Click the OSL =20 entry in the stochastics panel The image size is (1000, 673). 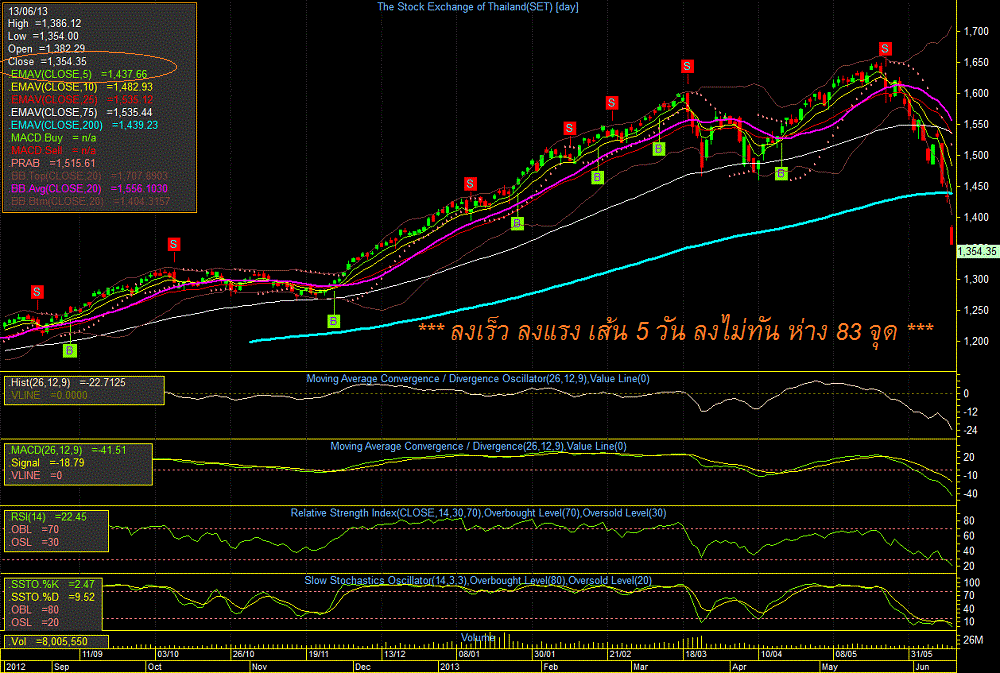coord(34,623)
